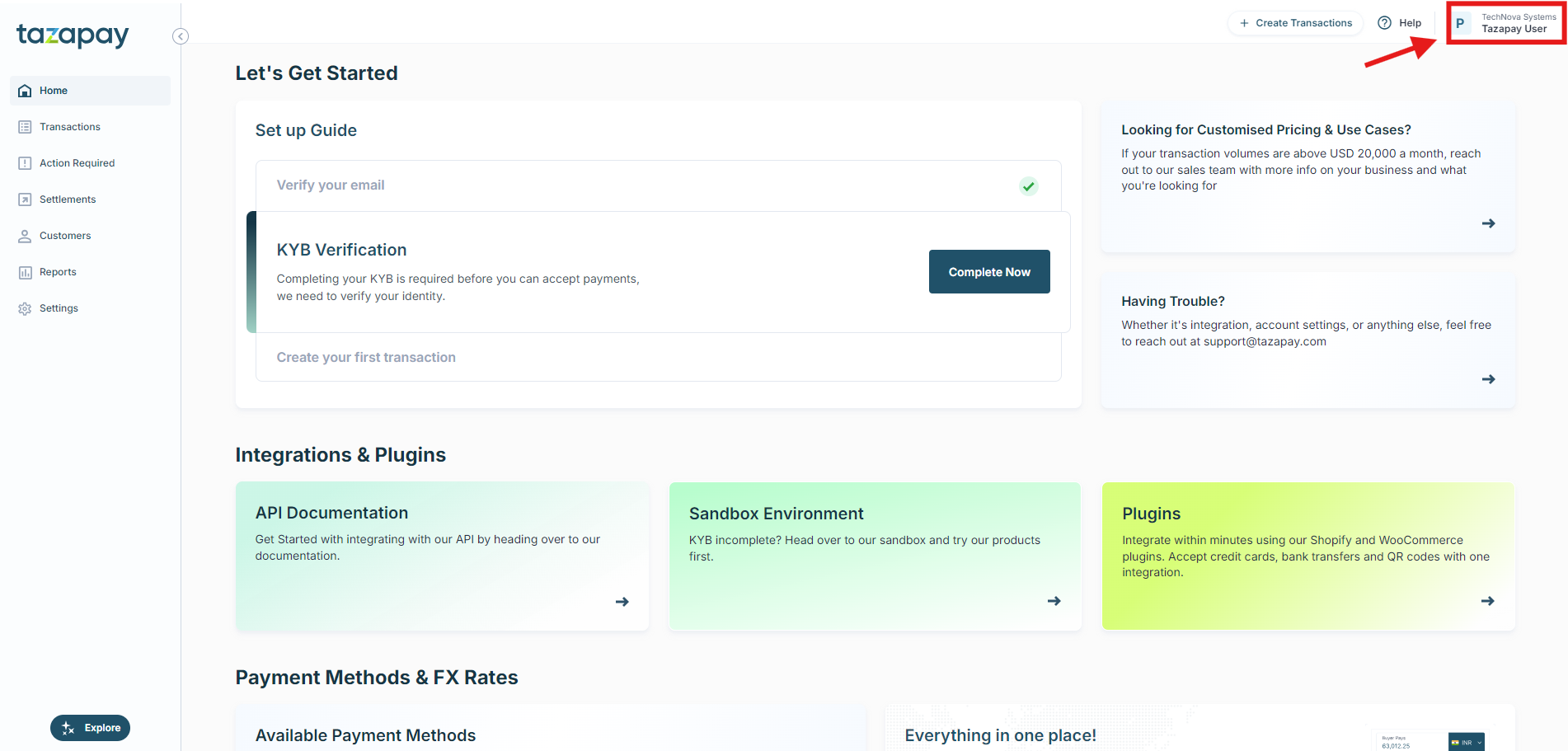Select the API Documentation card title
This screenshot has width=1568, height=751.
331,513
